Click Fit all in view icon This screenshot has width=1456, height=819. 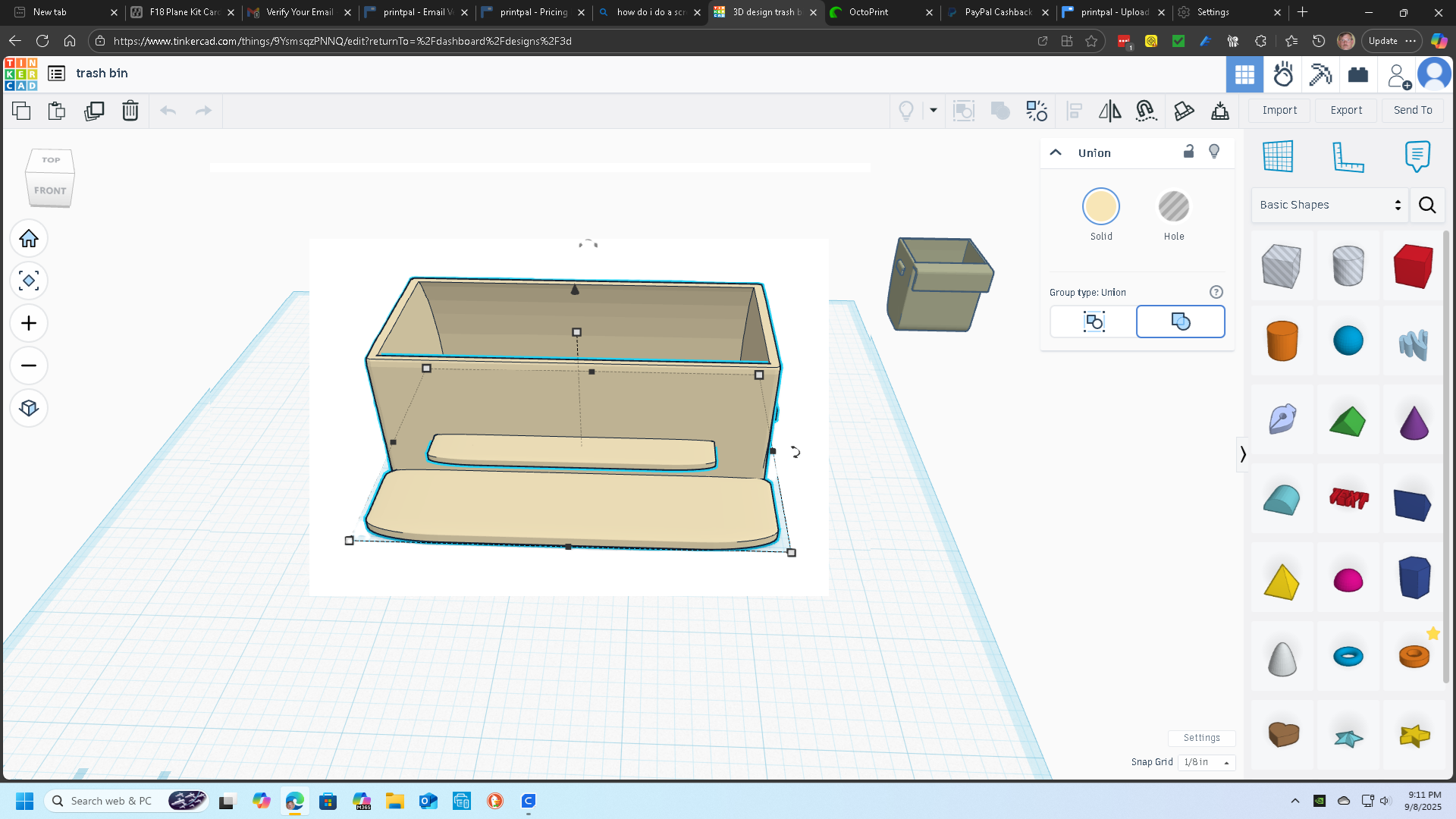[29, 281]
